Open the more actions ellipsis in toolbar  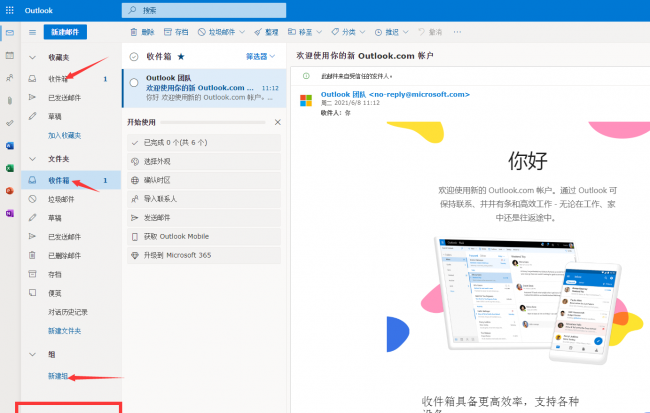(457, 32)
